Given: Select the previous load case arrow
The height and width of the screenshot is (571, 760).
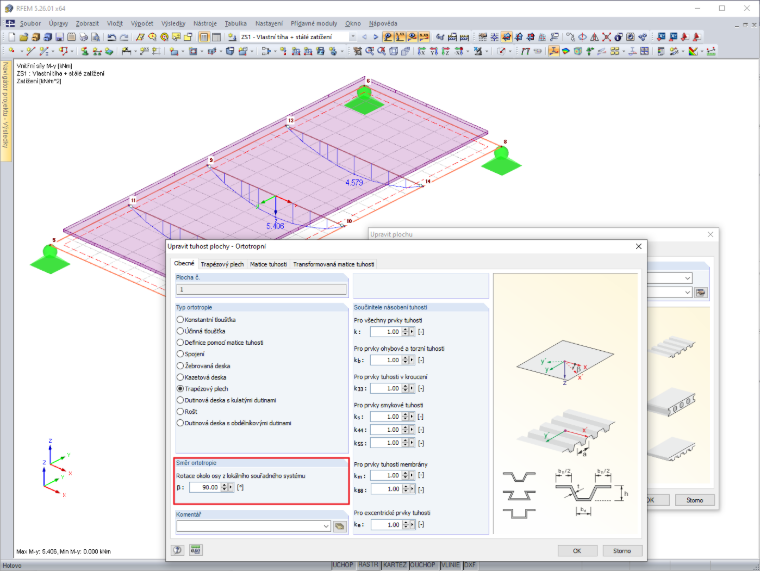Looking at the screenshot, I should (x=364, y=37).
